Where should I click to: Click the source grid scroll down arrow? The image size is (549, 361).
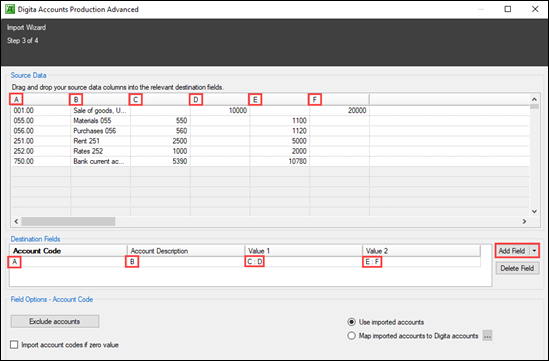pos(534,211)
